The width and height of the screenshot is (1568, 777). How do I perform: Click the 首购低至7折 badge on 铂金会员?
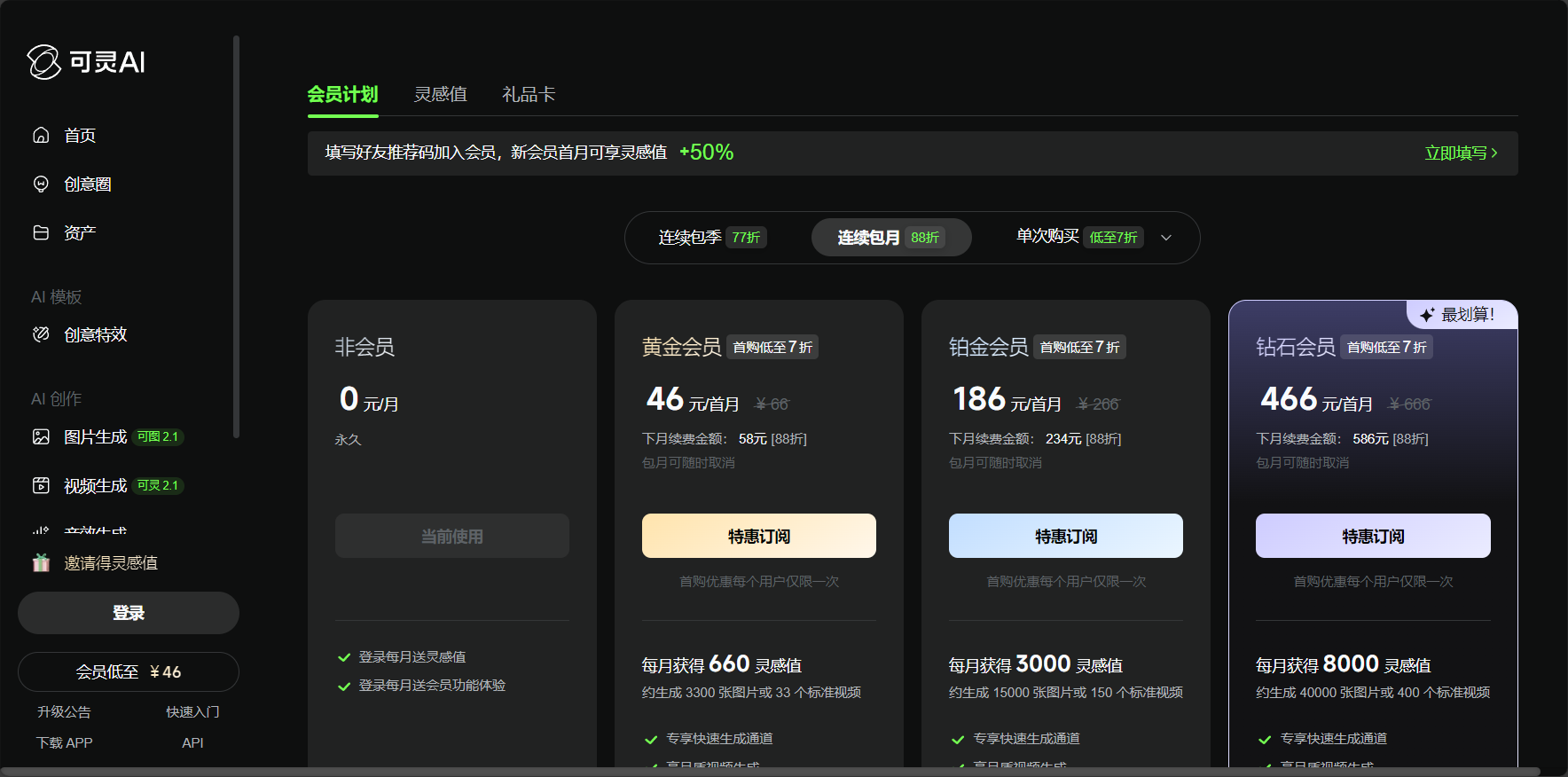[x=1079, y=347]
